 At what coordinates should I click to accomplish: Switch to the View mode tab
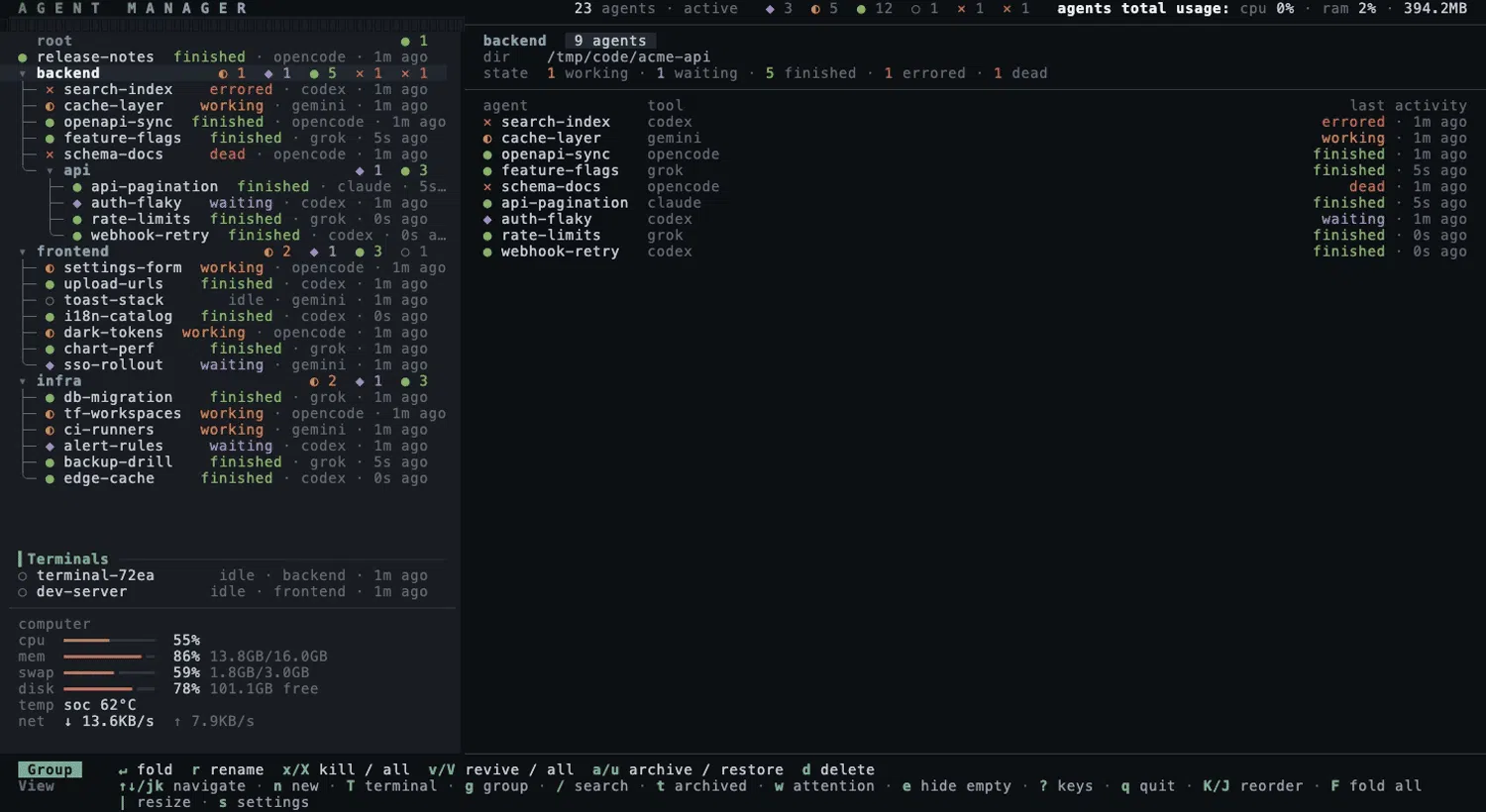(37, 786)
